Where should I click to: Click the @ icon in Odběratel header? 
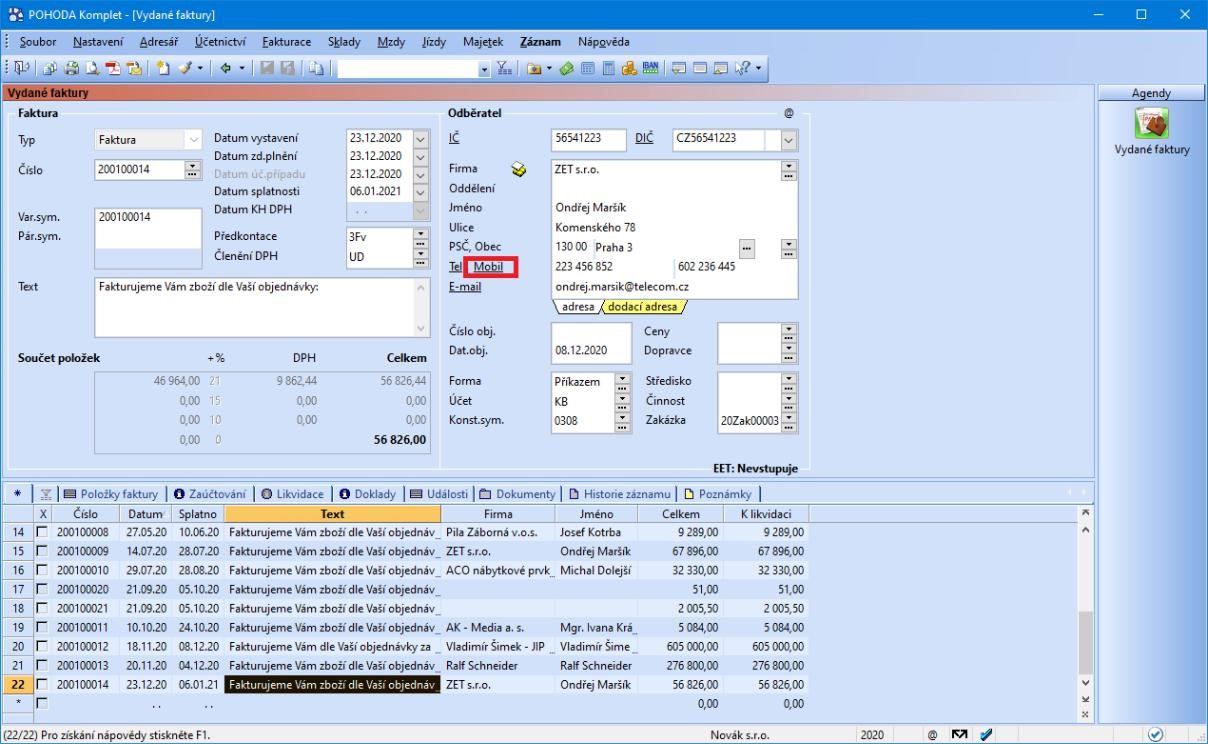tap(789, 114)
